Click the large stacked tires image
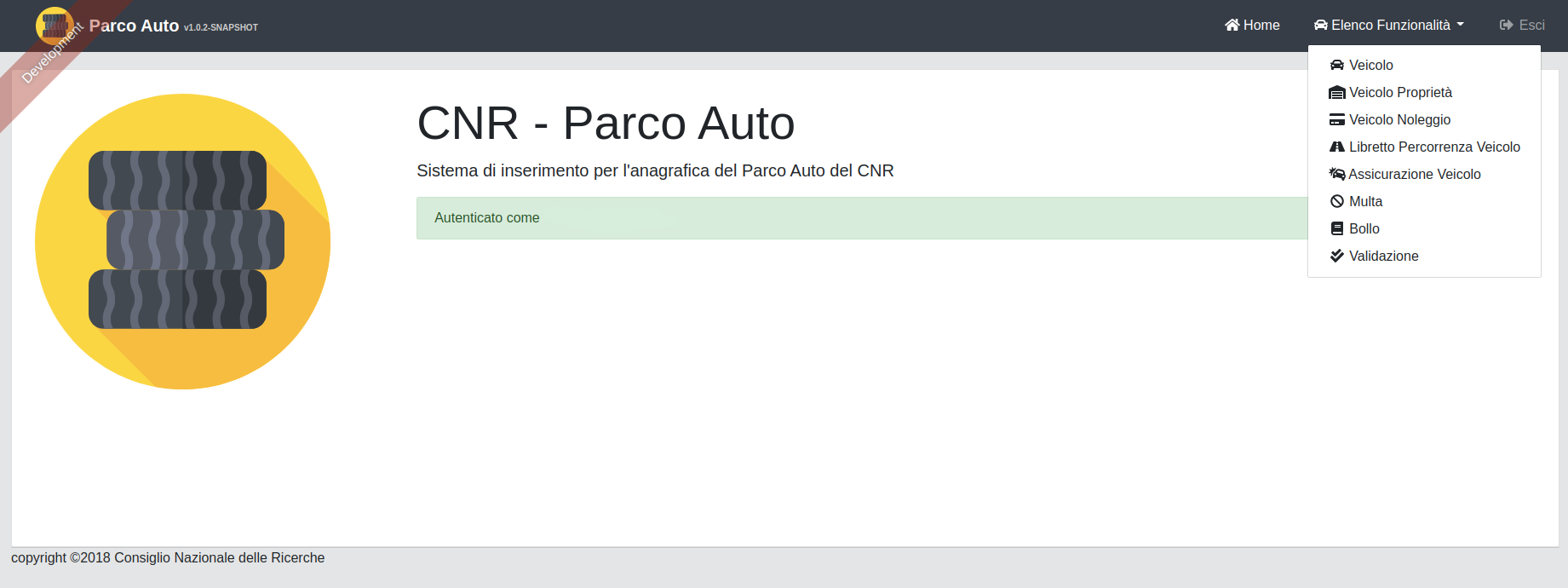This screenshot has width=1568, height=588. pyautogui.click(x=182, y=241)
